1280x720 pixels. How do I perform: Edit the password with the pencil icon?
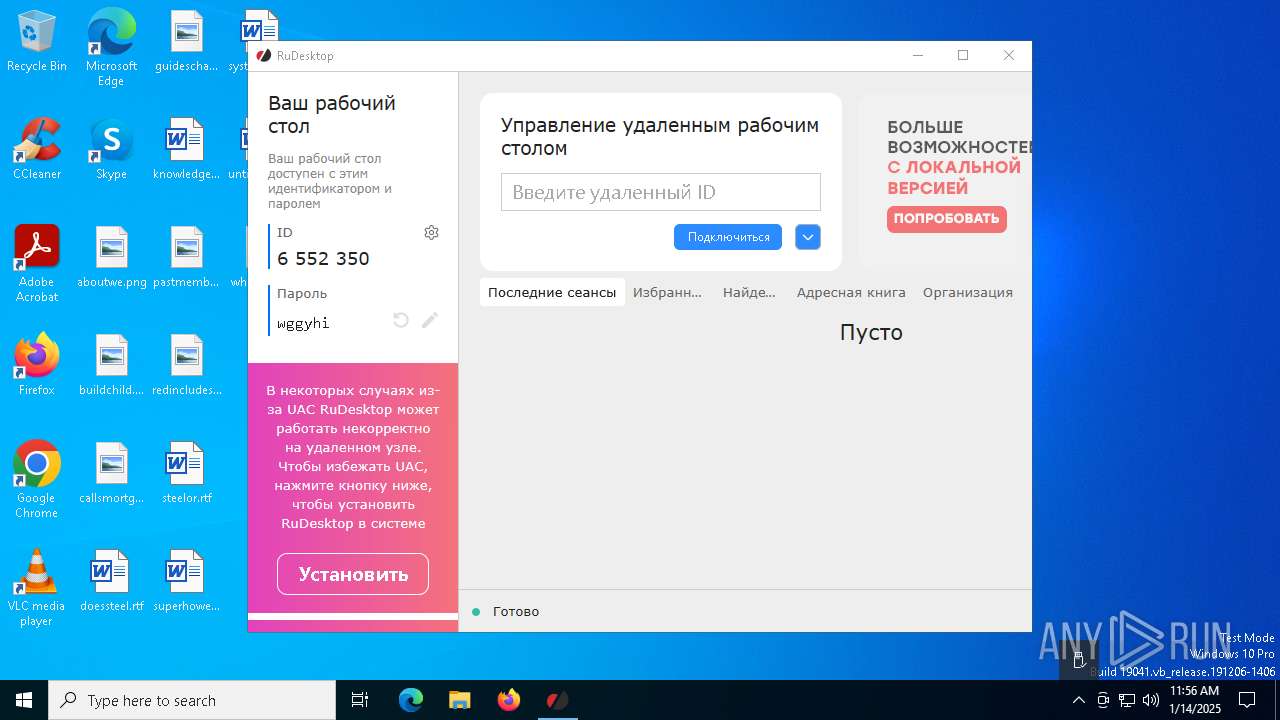(430, 320)
